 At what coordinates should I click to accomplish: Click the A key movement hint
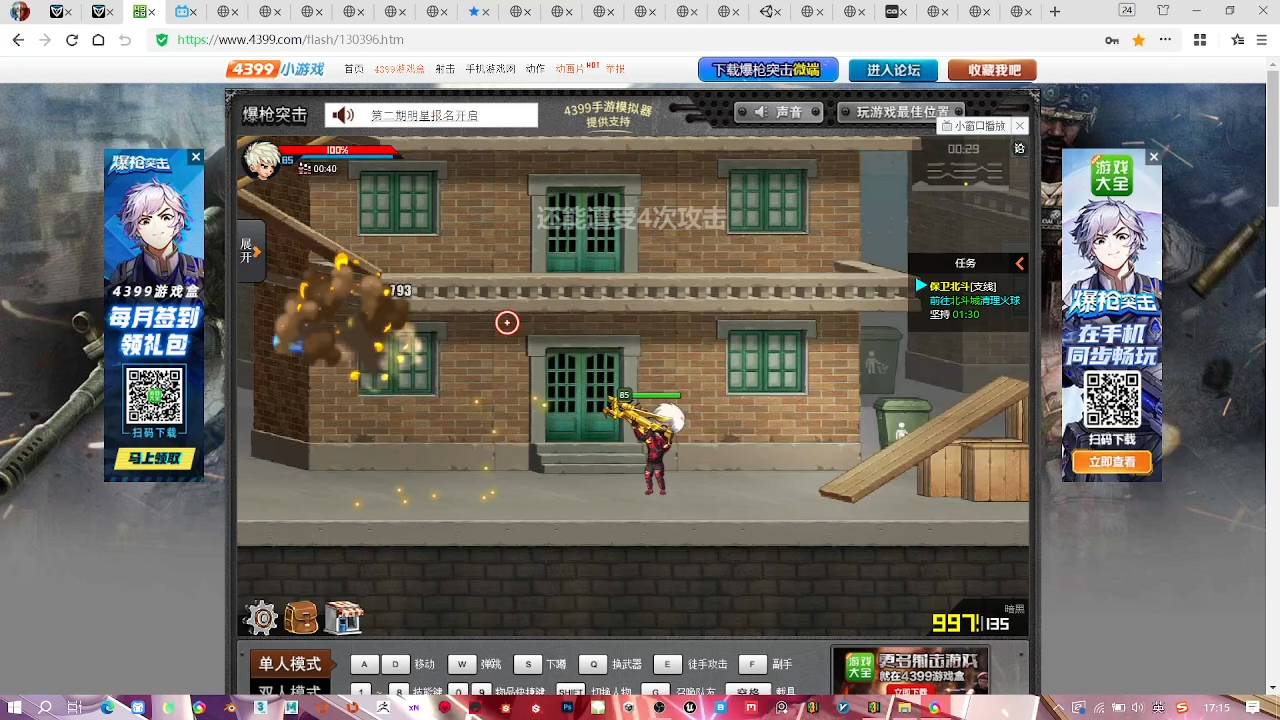point(365,664)
